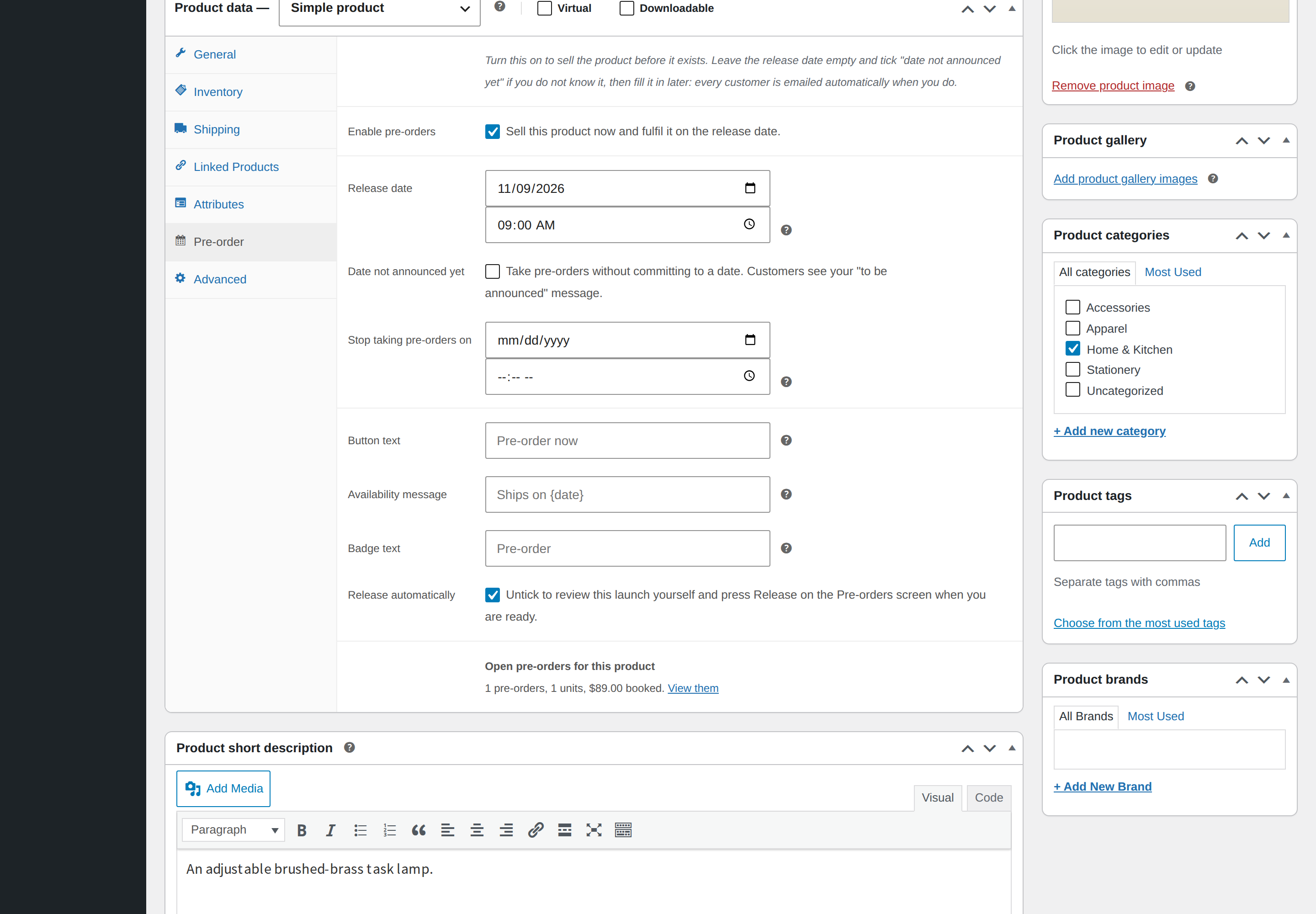Image resolution: width=1316 pixels, height=914 pixels.
Task: Show help tip for Availability message
Action: (786, 494)
